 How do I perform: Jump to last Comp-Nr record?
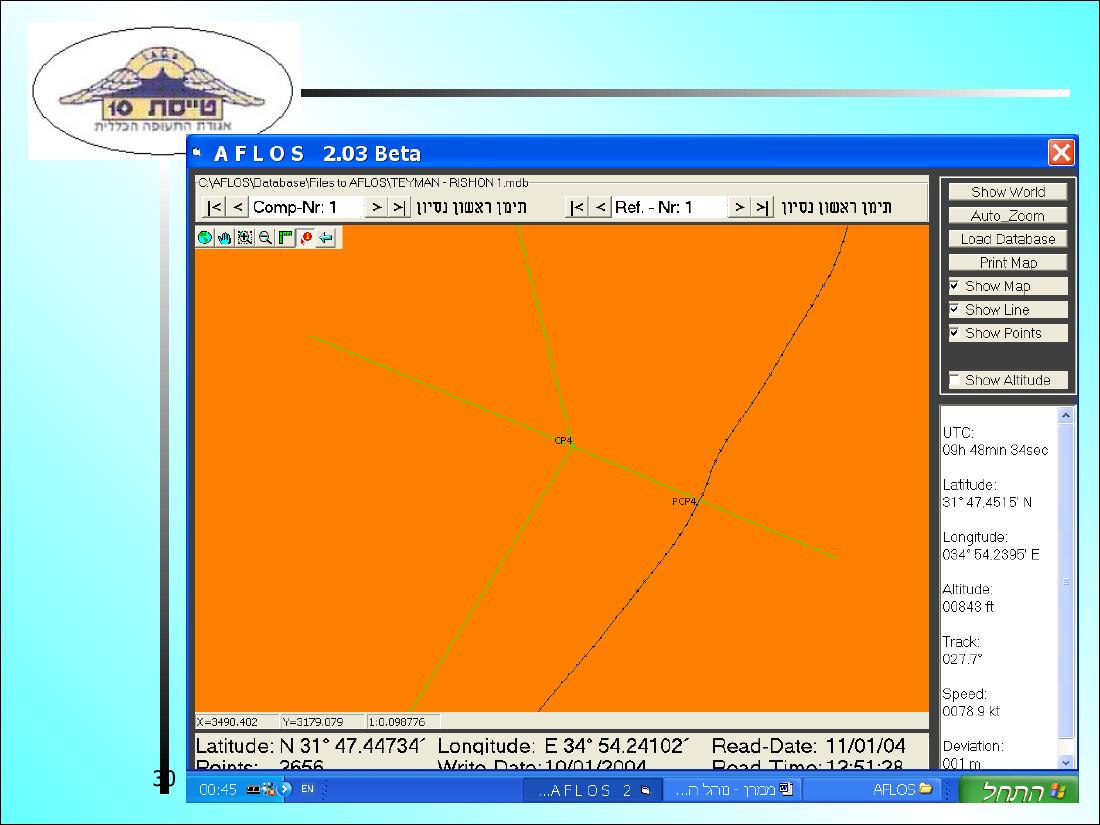click(399, 207)
